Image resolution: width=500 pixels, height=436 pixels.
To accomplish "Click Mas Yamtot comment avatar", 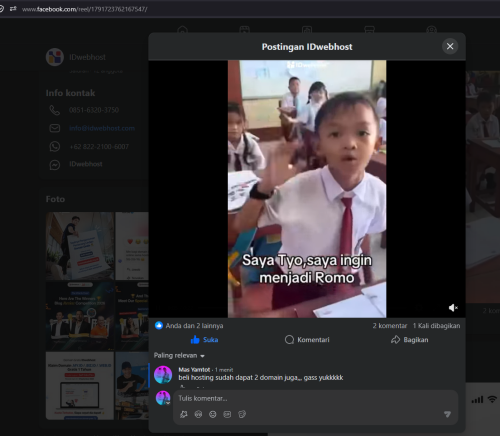I will [x=163, y=375].
